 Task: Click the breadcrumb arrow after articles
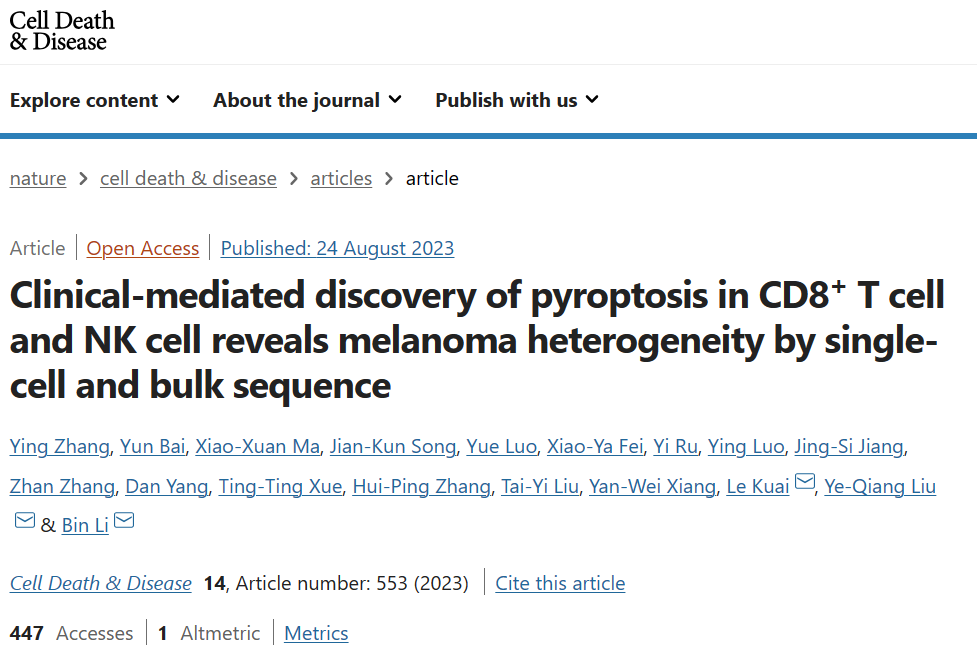pyautogui.click(x=388, y=178)
